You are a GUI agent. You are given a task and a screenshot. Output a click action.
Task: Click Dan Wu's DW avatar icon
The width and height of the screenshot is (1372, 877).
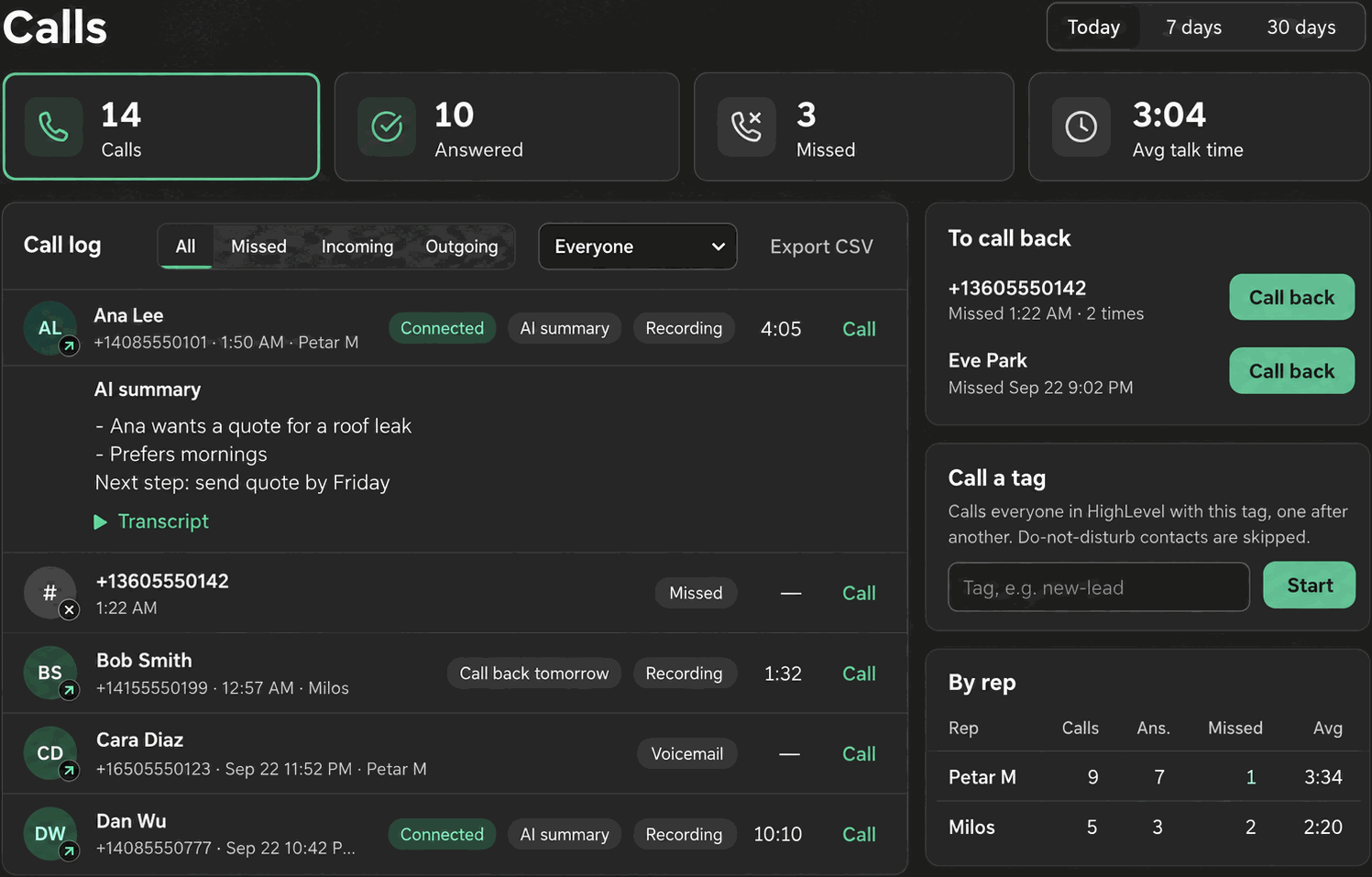point(50,834)
